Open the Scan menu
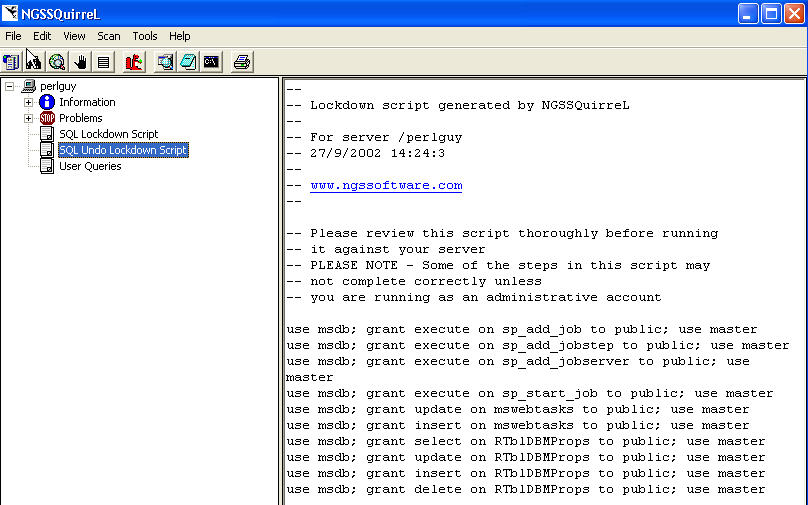Viewport: 808px width, 505px height. pos(109,36)
